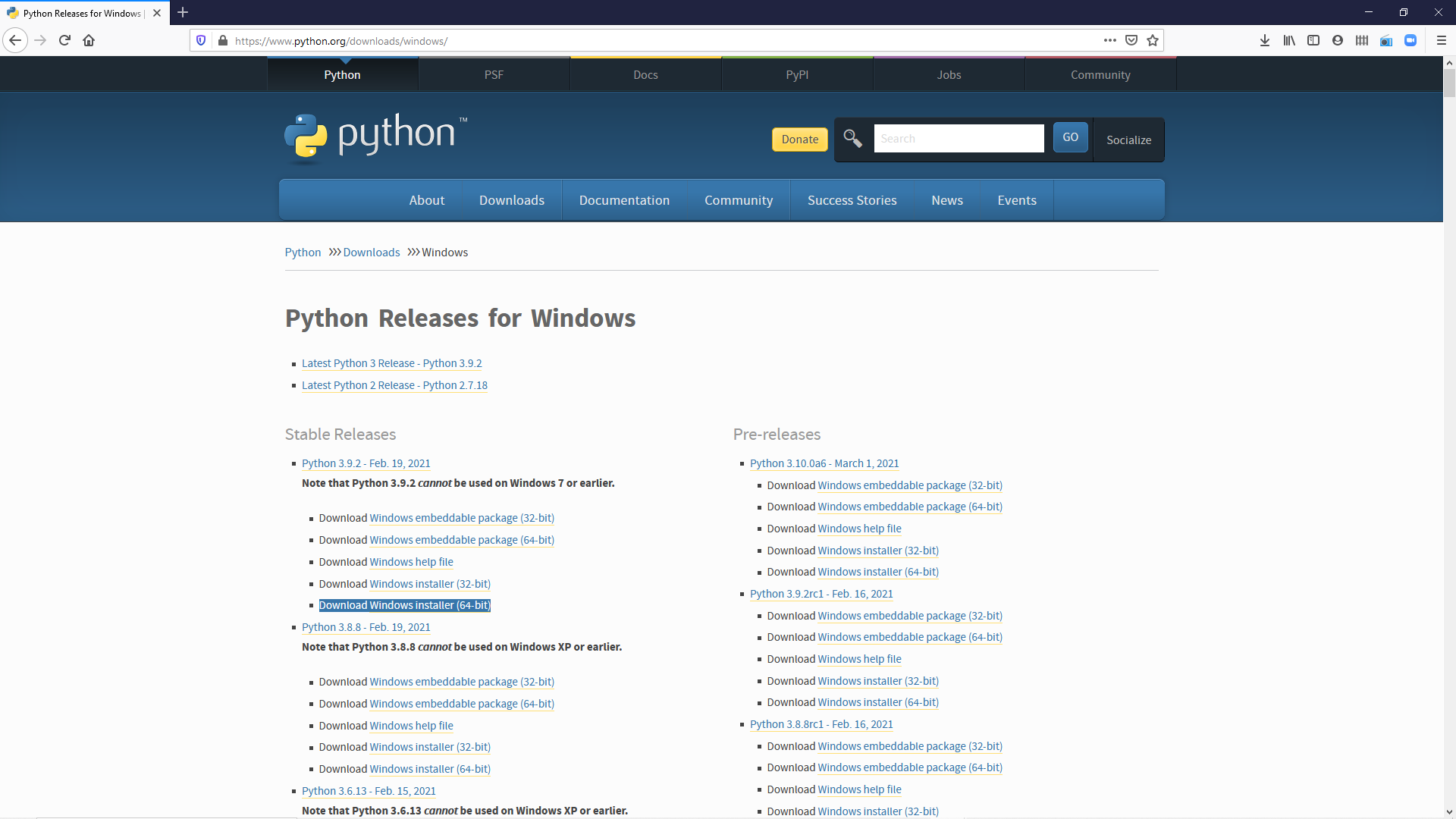Screen dimensions: 1456x819
Task: Click the screenshot camera extension icon
Action: pos(1386,40)
